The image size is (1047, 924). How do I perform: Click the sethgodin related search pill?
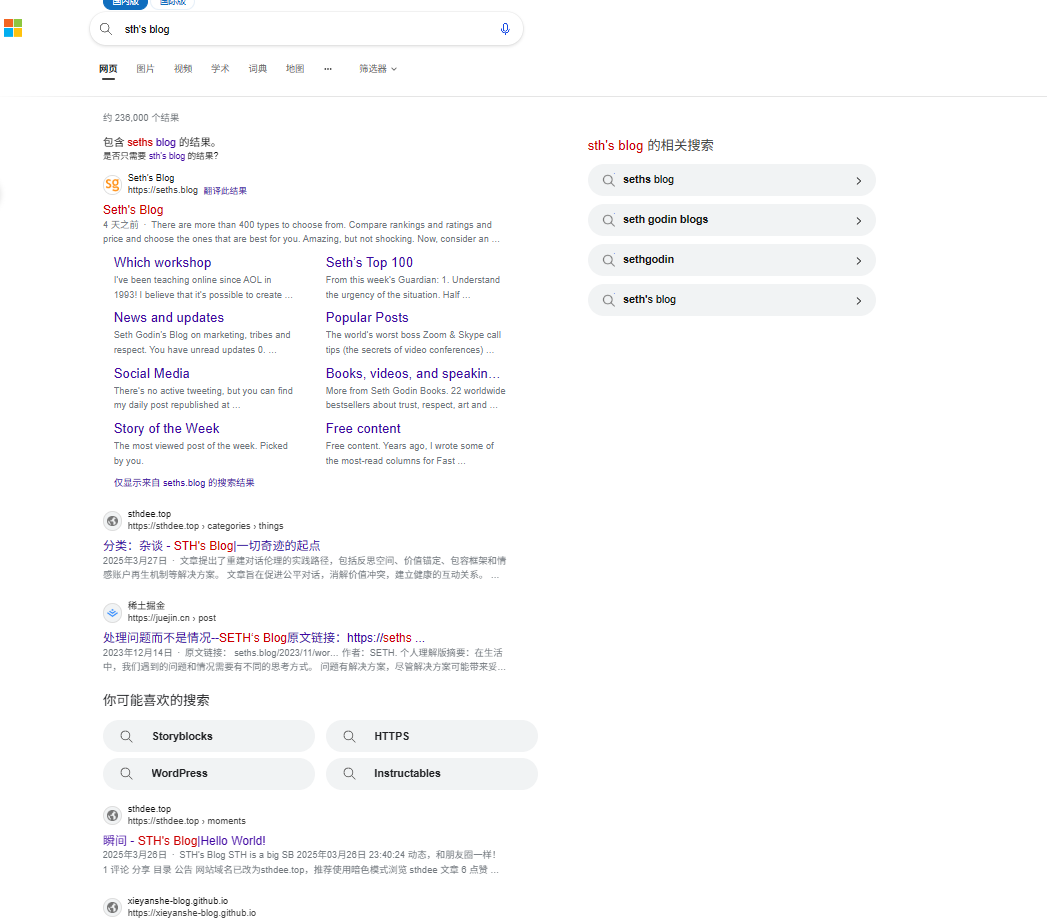coord(731,260)
